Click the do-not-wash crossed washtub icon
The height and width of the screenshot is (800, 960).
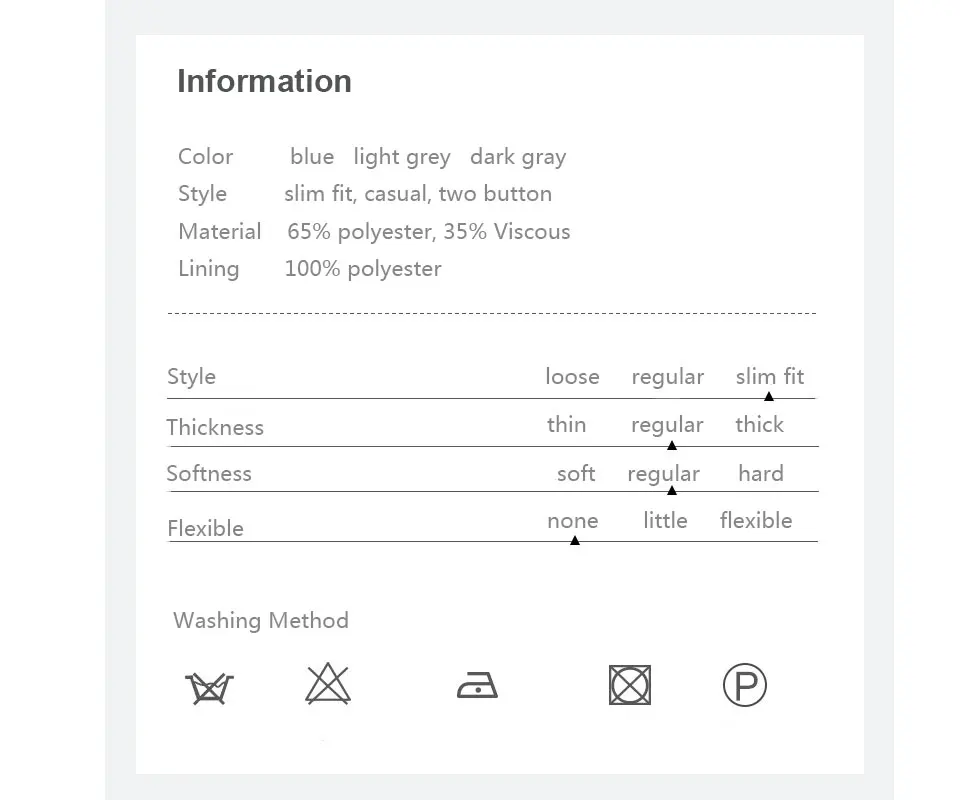[x=209, y=688]
